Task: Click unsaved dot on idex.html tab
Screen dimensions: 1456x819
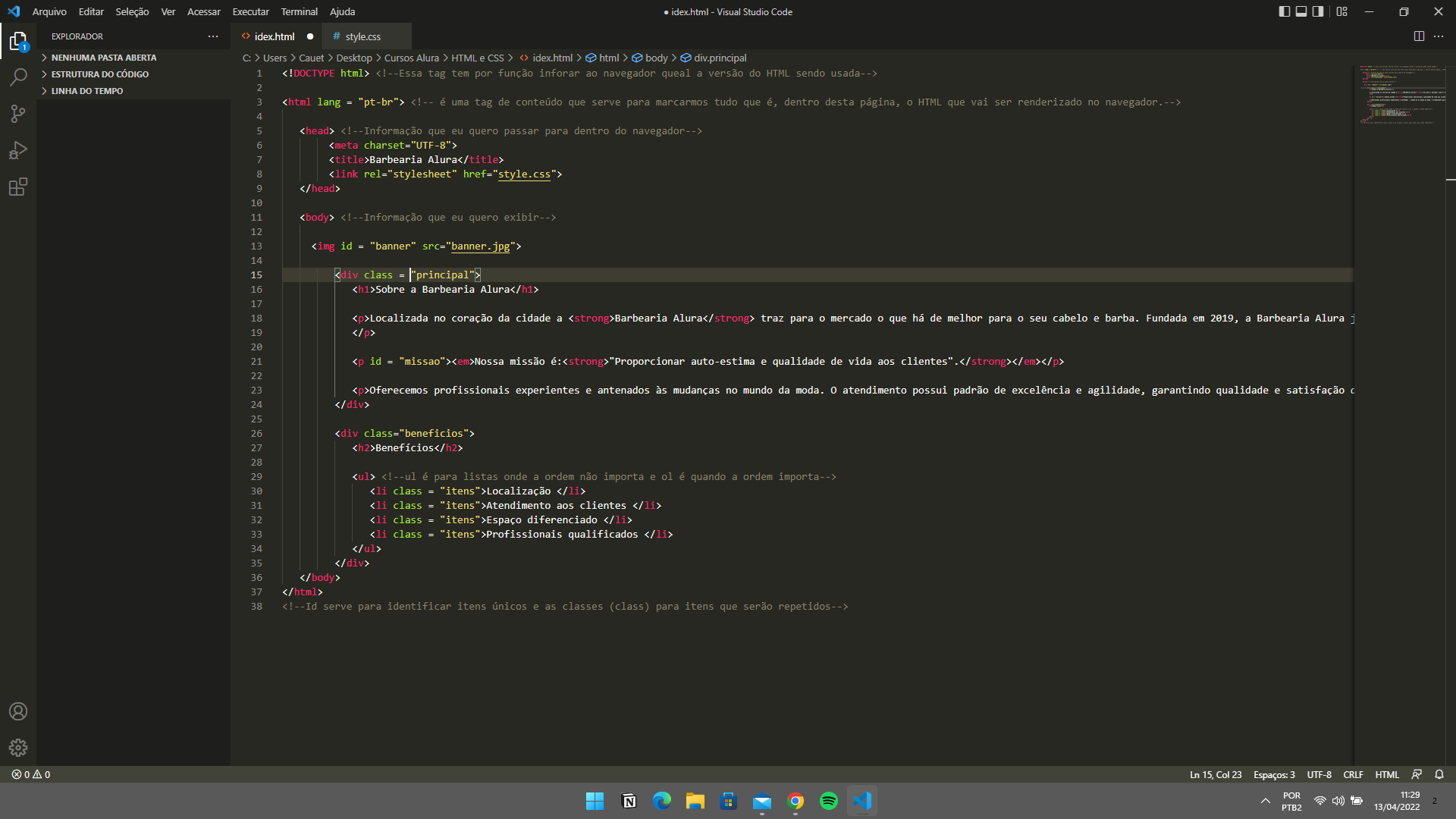Action: pyautogui.click(x=310, y=36)
